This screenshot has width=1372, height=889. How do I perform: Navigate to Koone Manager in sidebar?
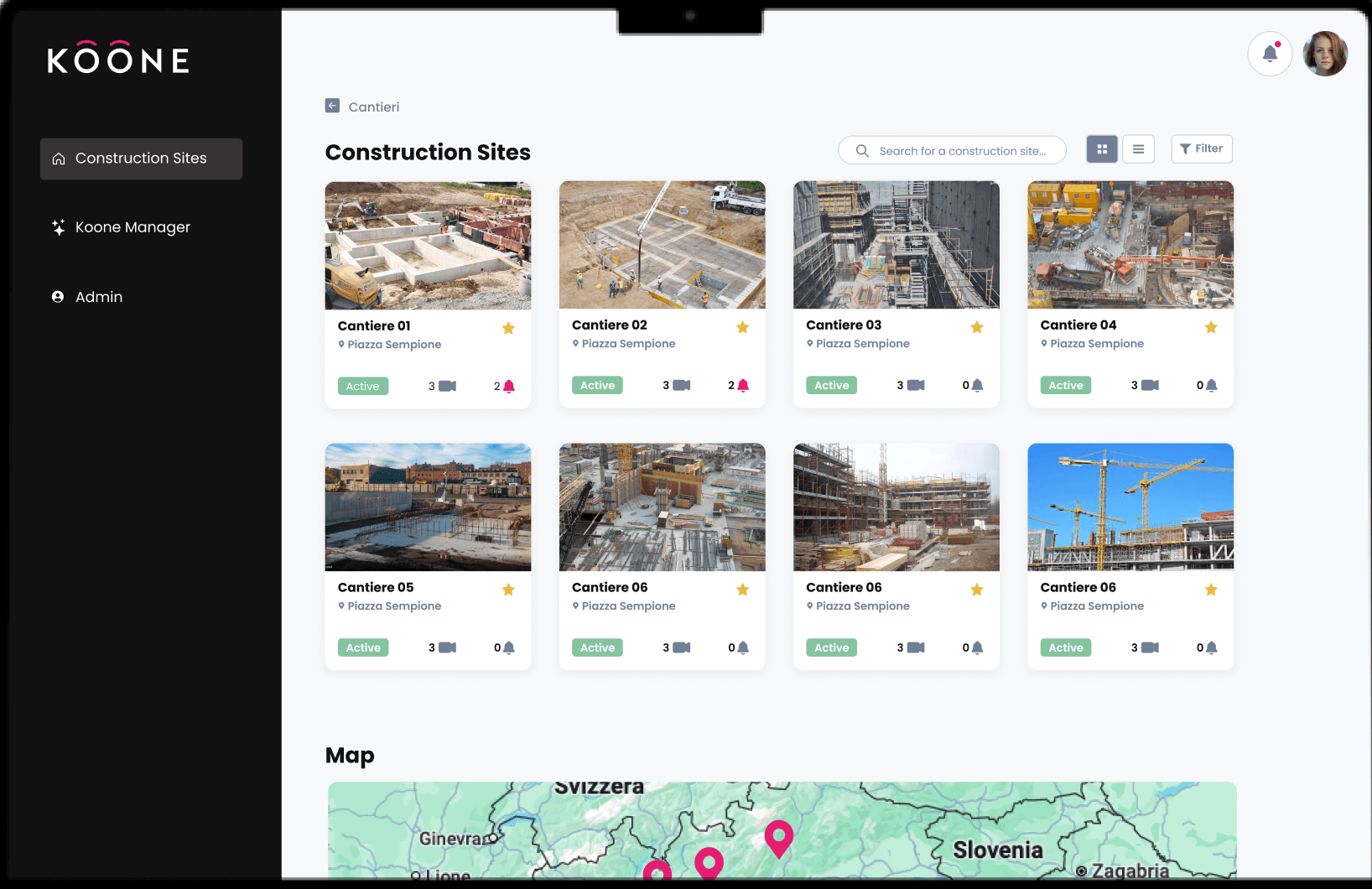tap(133, 226)
